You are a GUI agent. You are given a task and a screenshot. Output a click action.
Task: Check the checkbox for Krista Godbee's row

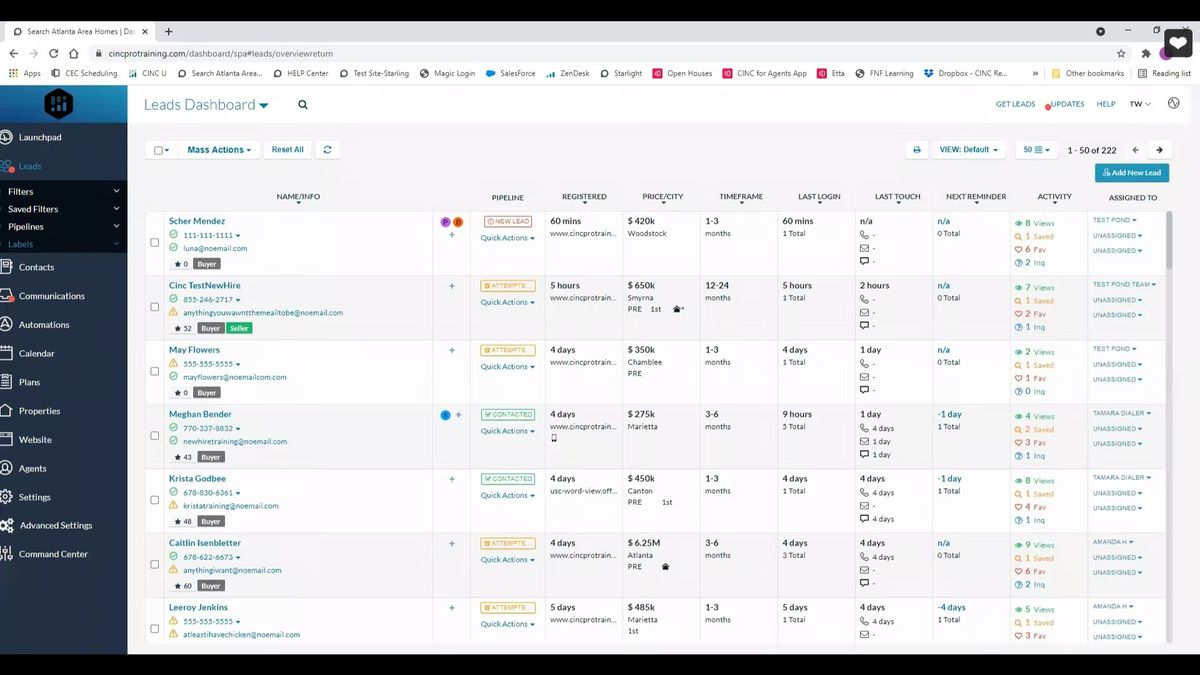155,499
